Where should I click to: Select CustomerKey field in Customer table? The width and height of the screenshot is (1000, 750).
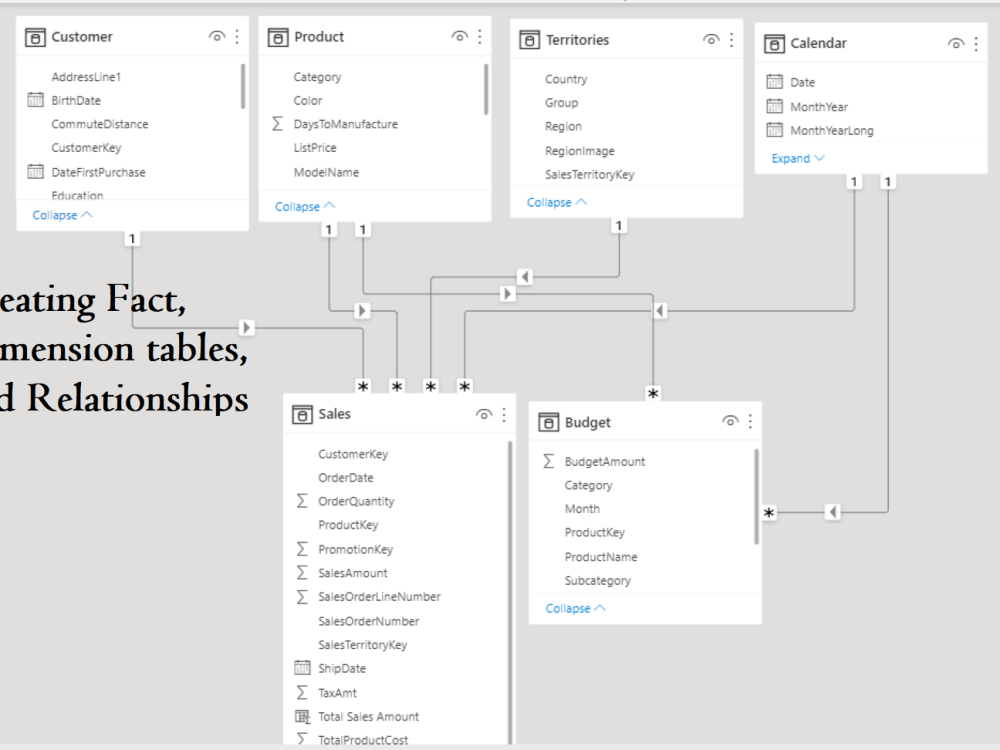click(x=86, y=148)
